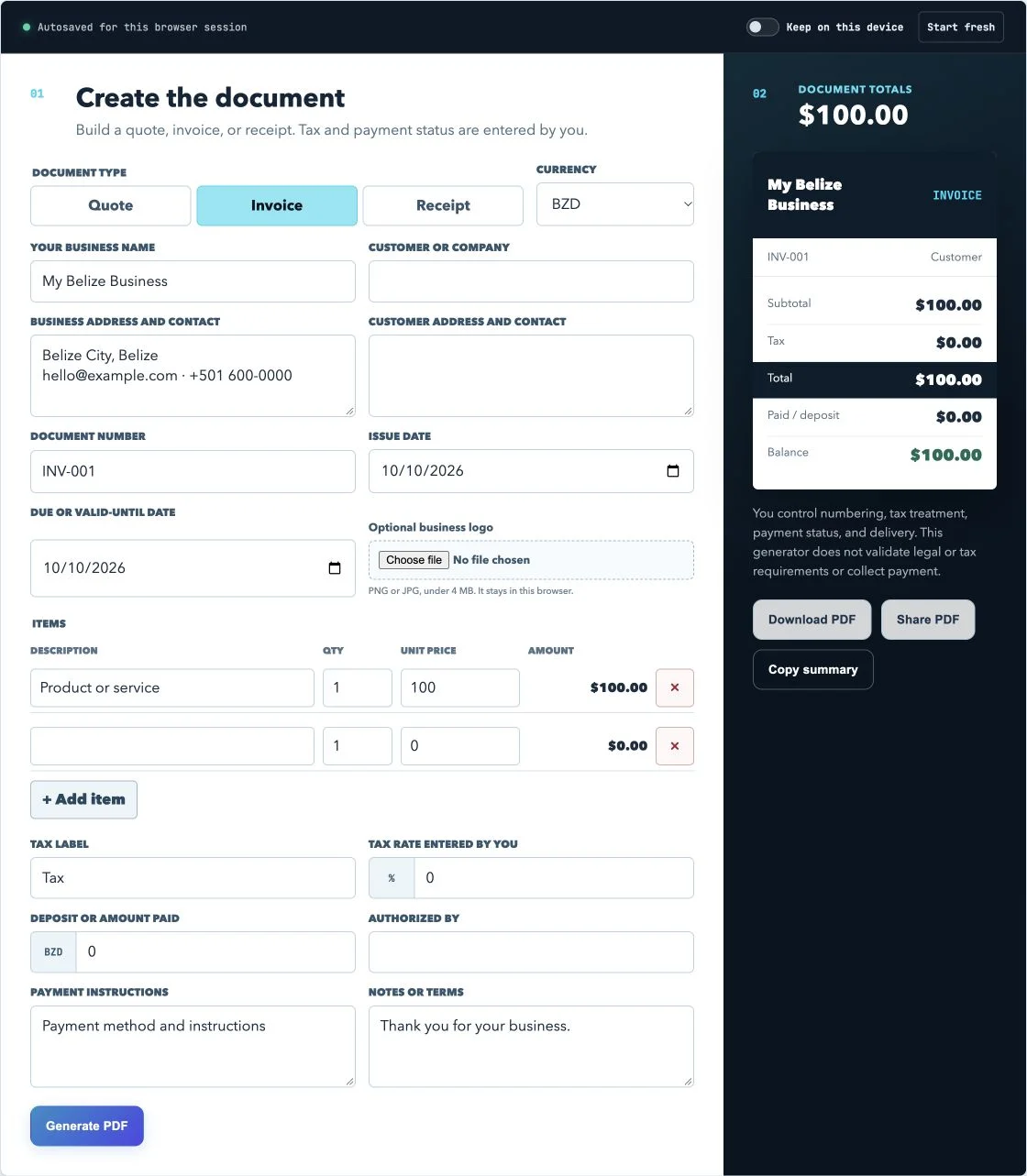Click the Subtotal $100.00 value in preview

coord(948,305)
